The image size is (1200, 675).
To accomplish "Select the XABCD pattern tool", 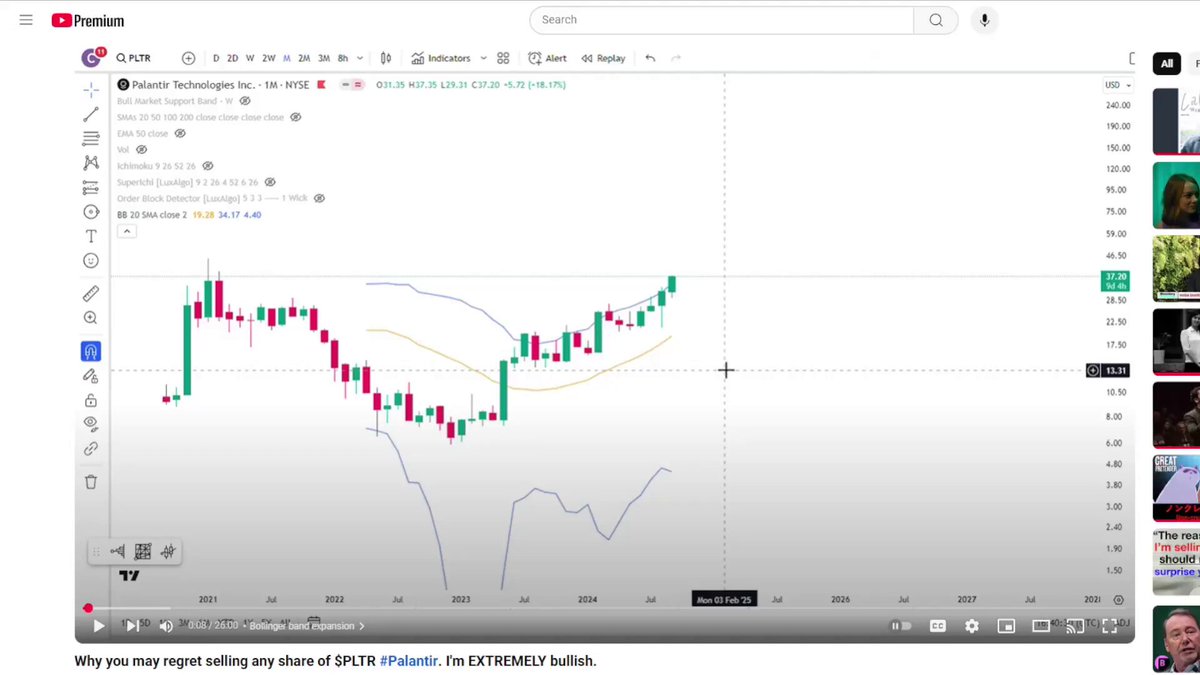I will pos(91,163).
